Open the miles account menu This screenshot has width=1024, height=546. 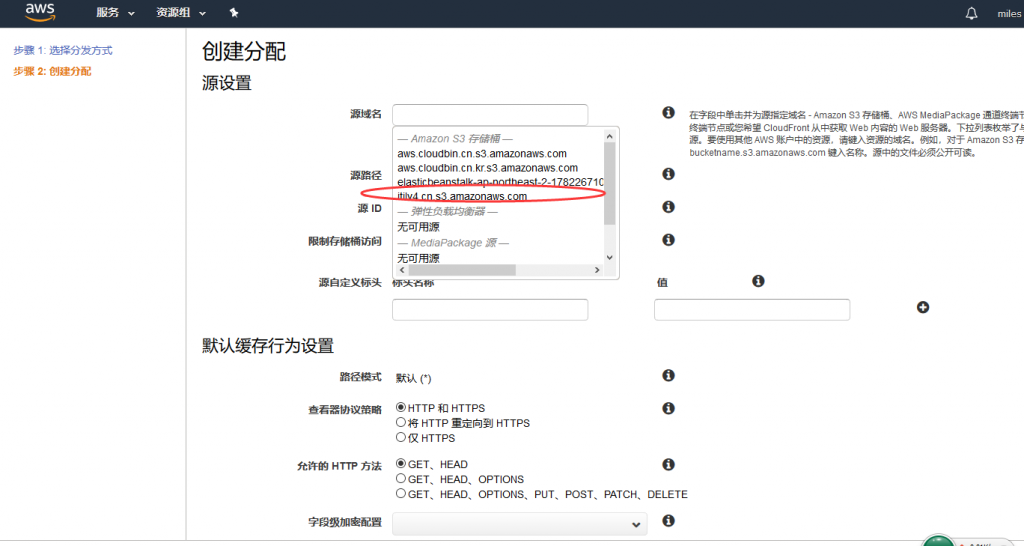tap(1010, 13)
